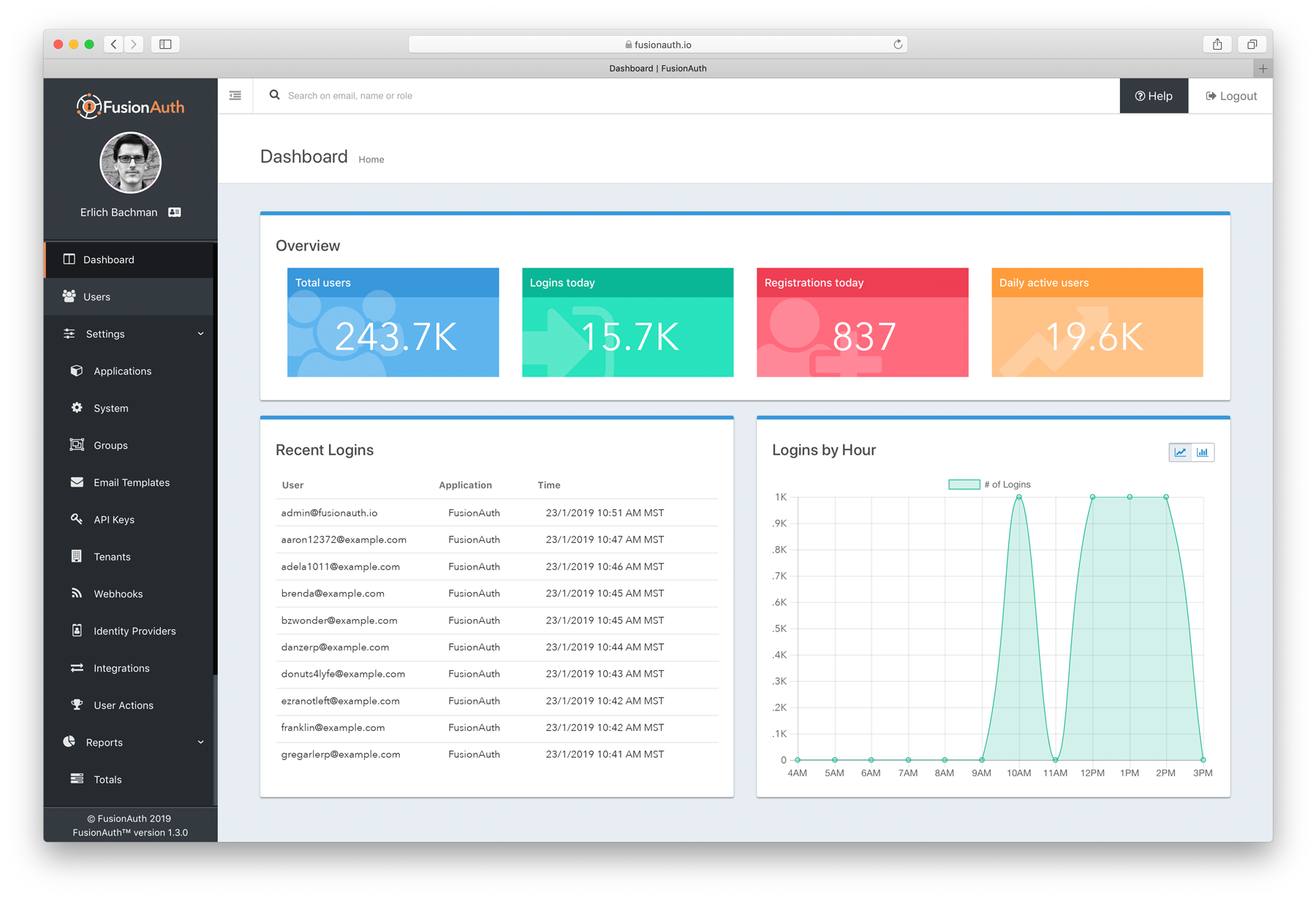
Task: Toggle the # of Logins legend series
Action: pyautogui.click(x=989, y=485)
